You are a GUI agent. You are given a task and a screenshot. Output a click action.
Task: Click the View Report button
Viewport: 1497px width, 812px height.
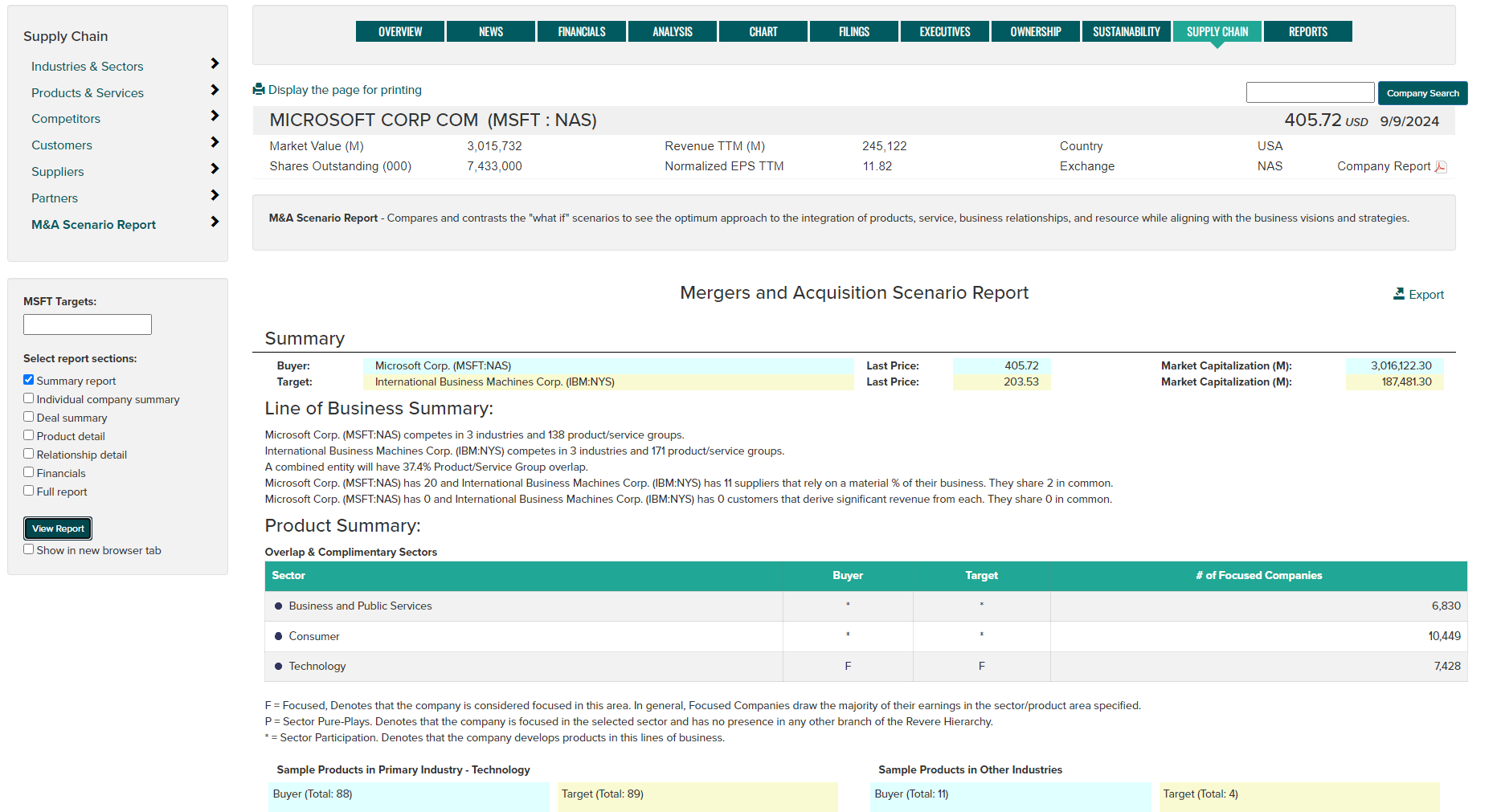[x=58, y=528]
